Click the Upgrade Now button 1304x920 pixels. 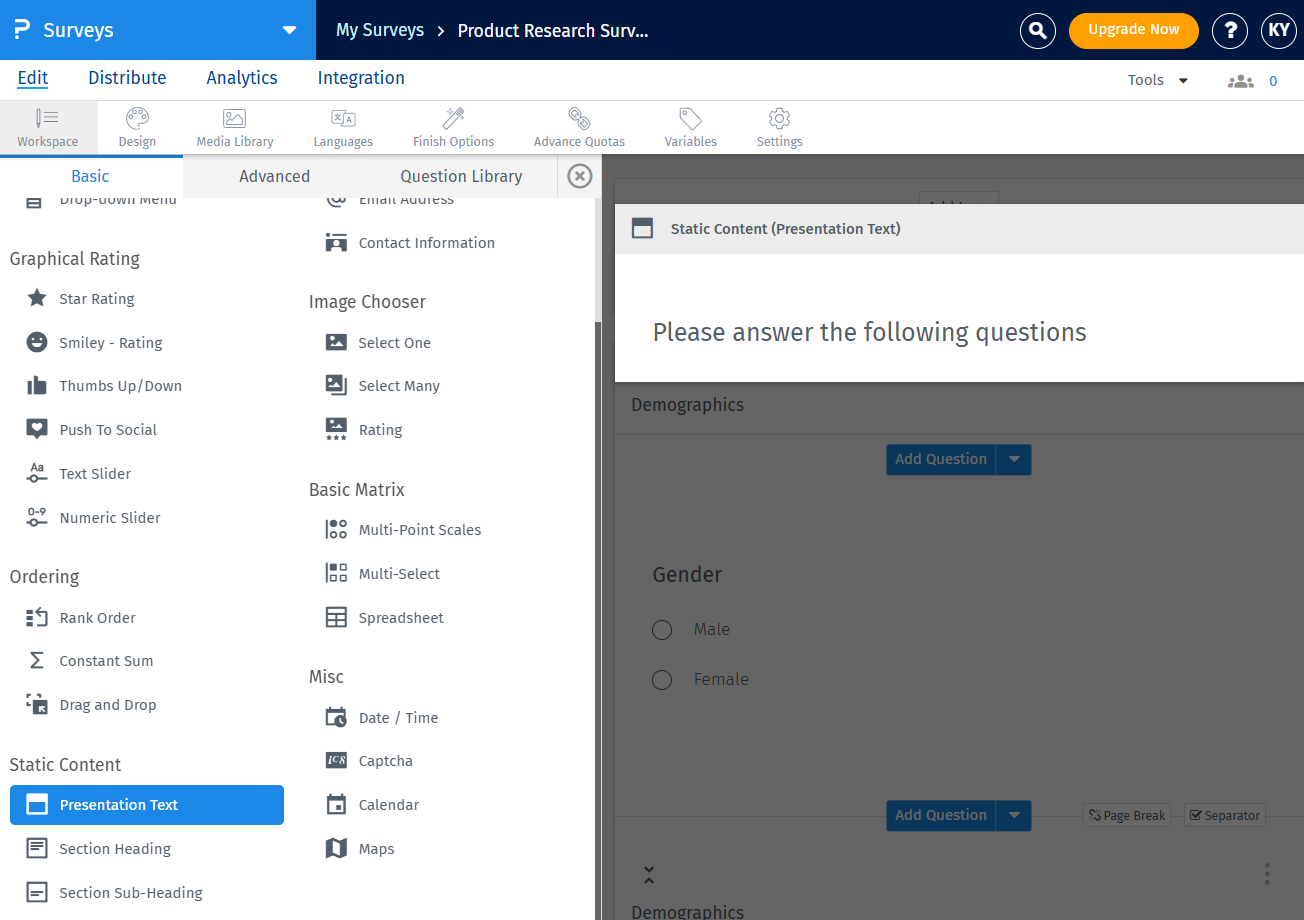(1134, 30)
